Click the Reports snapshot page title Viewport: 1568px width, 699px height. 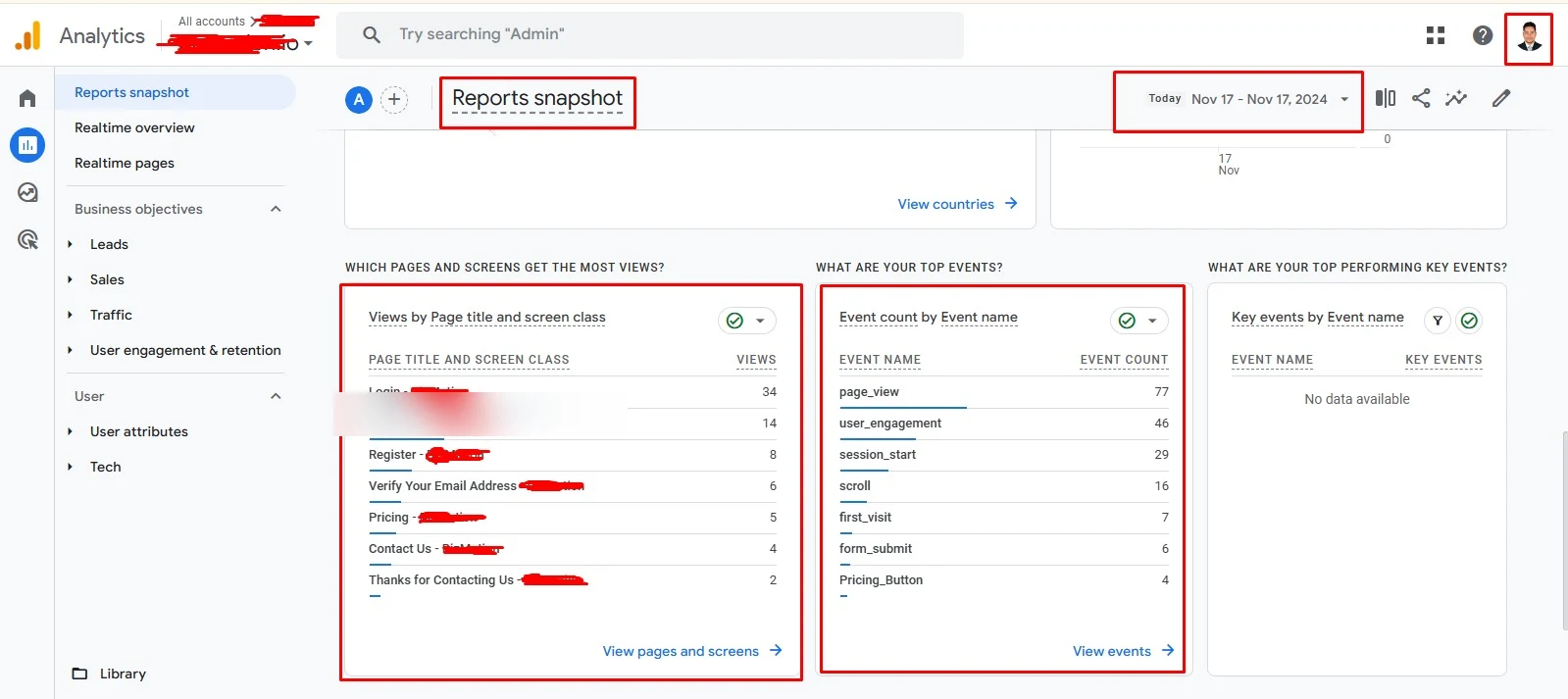click(x=537, y=98)
